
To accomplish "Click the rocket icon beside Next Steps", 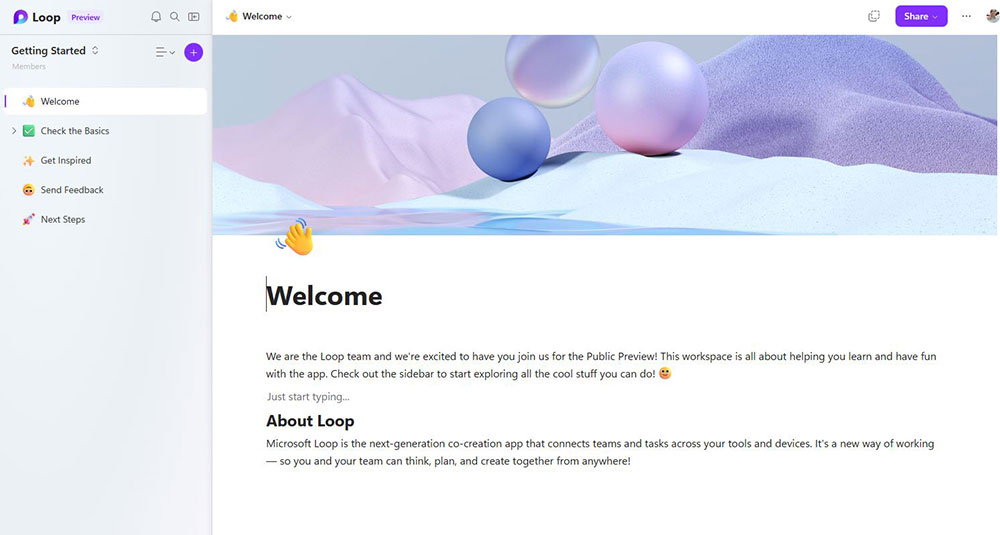I will tap(29, 219).
